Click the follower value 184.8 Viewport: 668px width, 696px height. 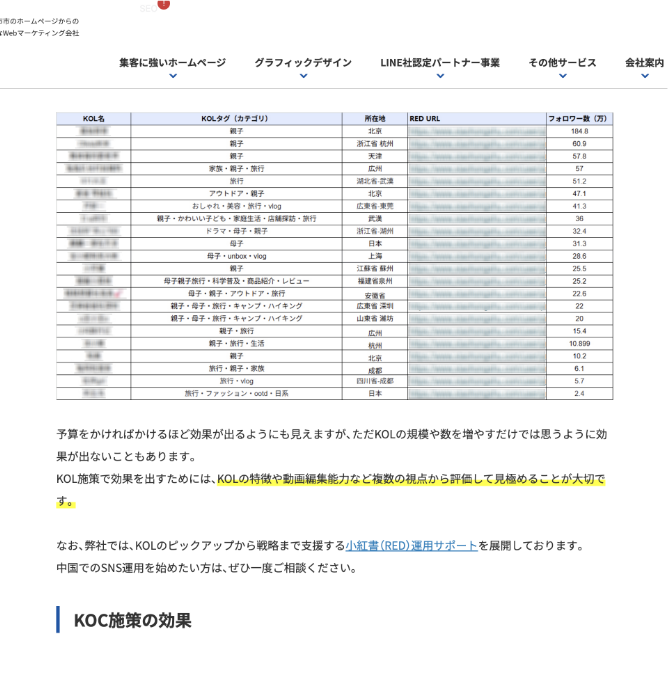coord(579,131)
